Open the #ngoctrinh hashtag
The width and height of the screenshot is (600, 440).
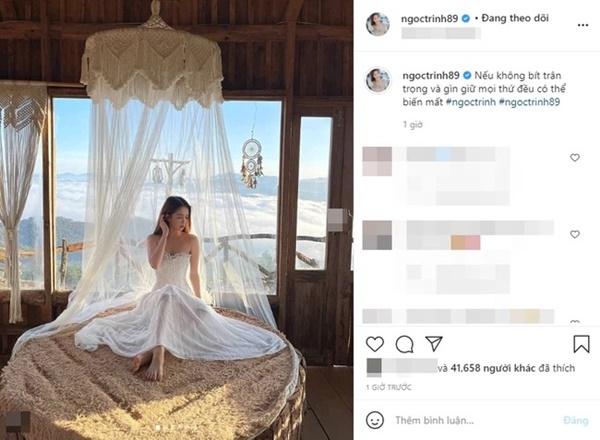point(471,102)
